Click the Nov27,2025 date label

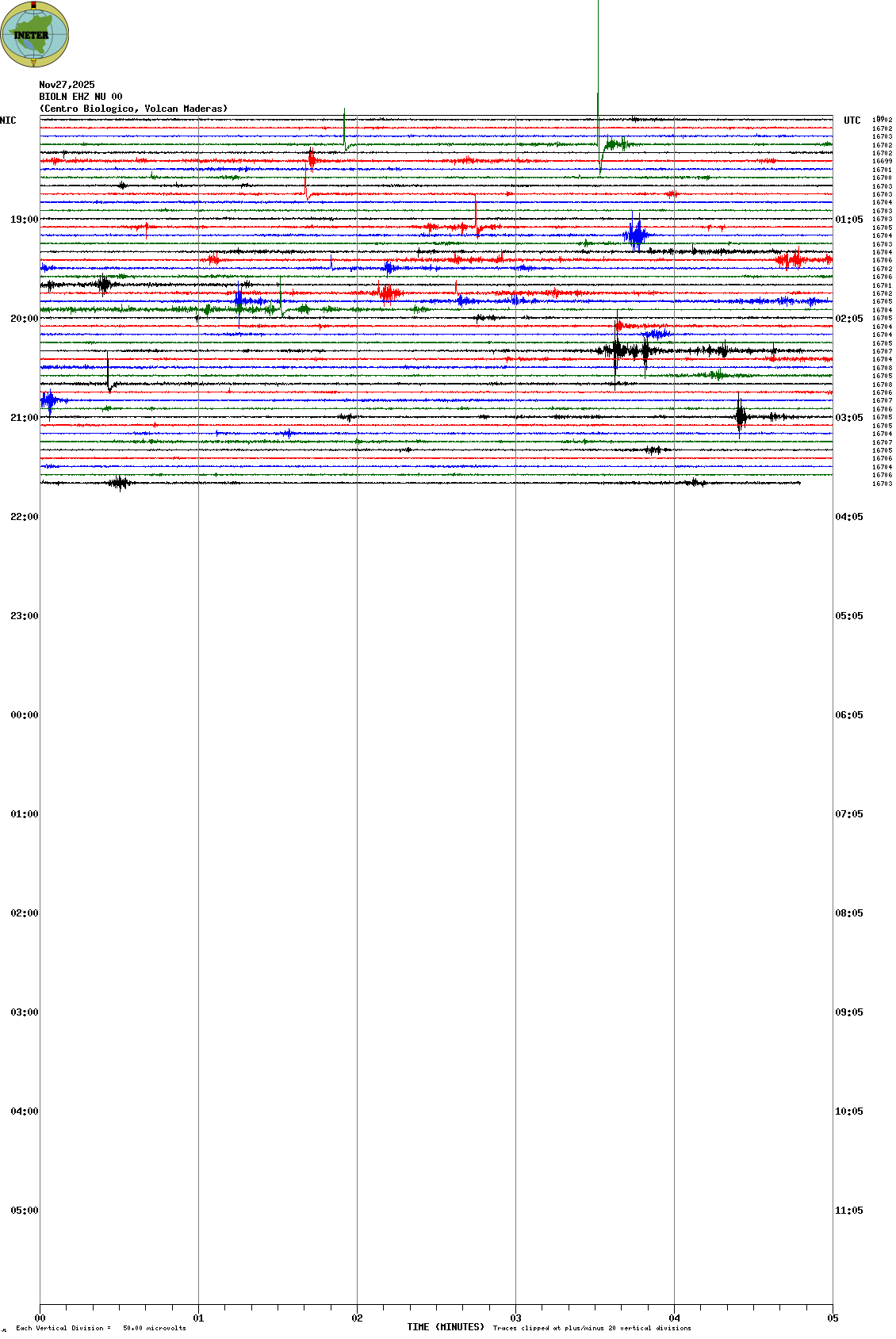pos(67,85)
